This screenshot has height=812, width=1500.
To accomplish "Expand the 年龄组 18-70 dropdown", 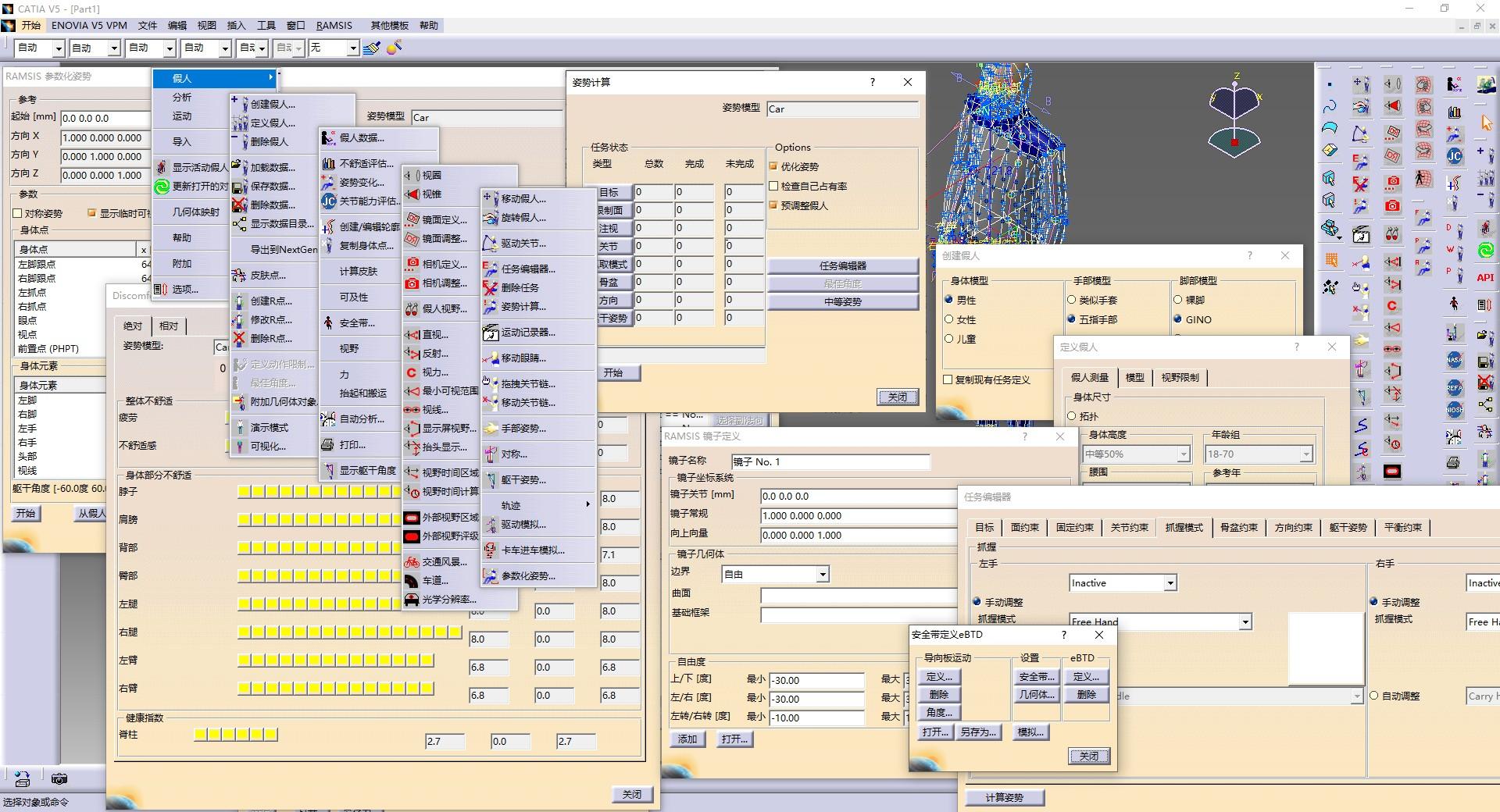I will [x=1259, y=454].
